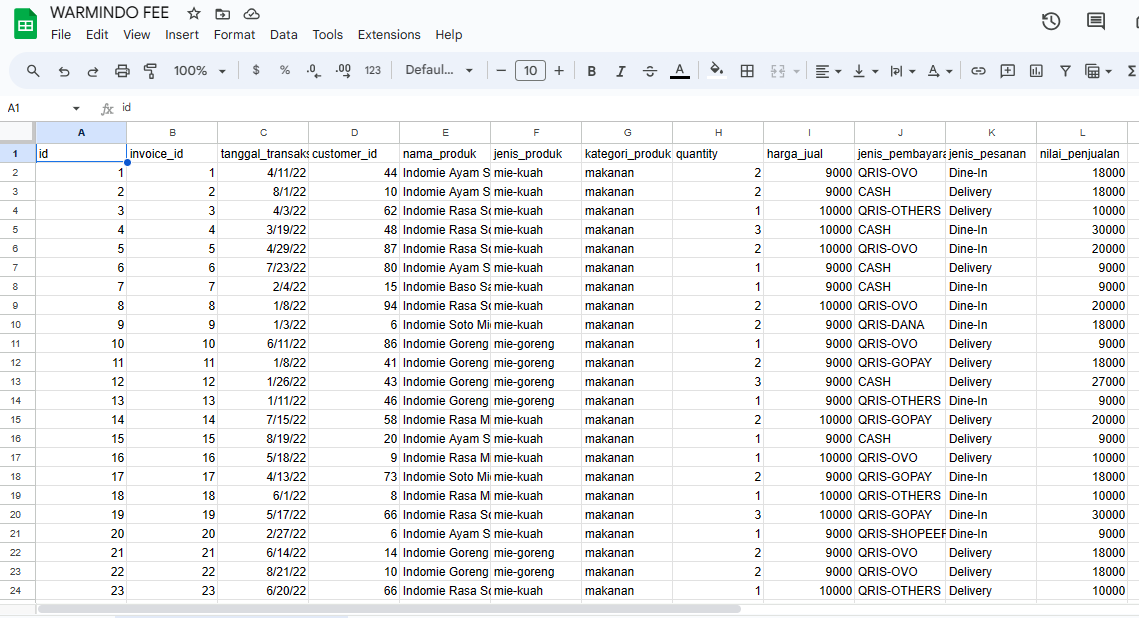Viewport: 1139px width, 618px height.
Task: Select cell containing QRIS-DANA payment
Action: [899, 324]
